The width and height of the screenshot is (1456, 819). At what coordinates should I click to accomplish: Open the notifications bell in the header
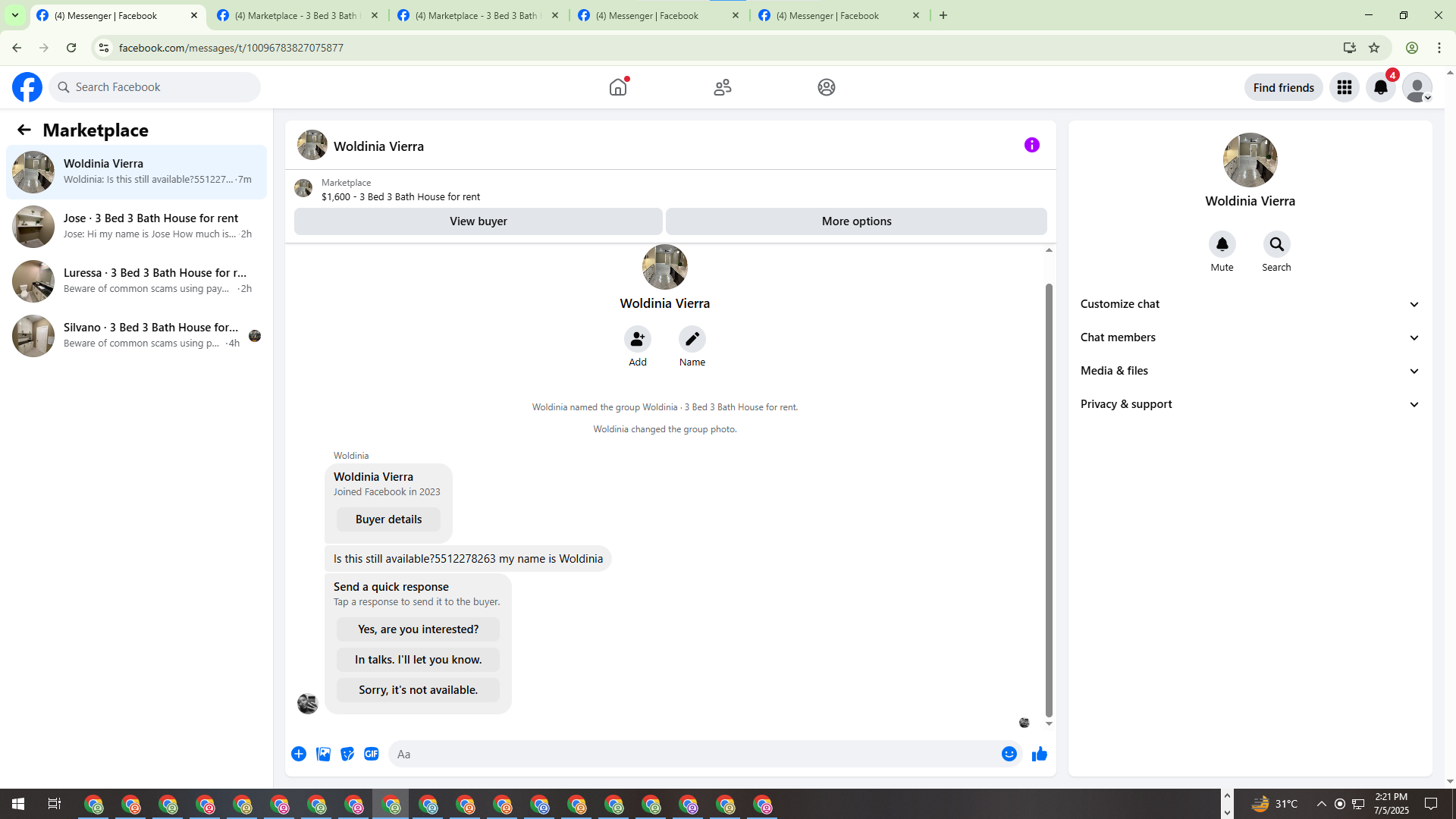coord(1380,87)
